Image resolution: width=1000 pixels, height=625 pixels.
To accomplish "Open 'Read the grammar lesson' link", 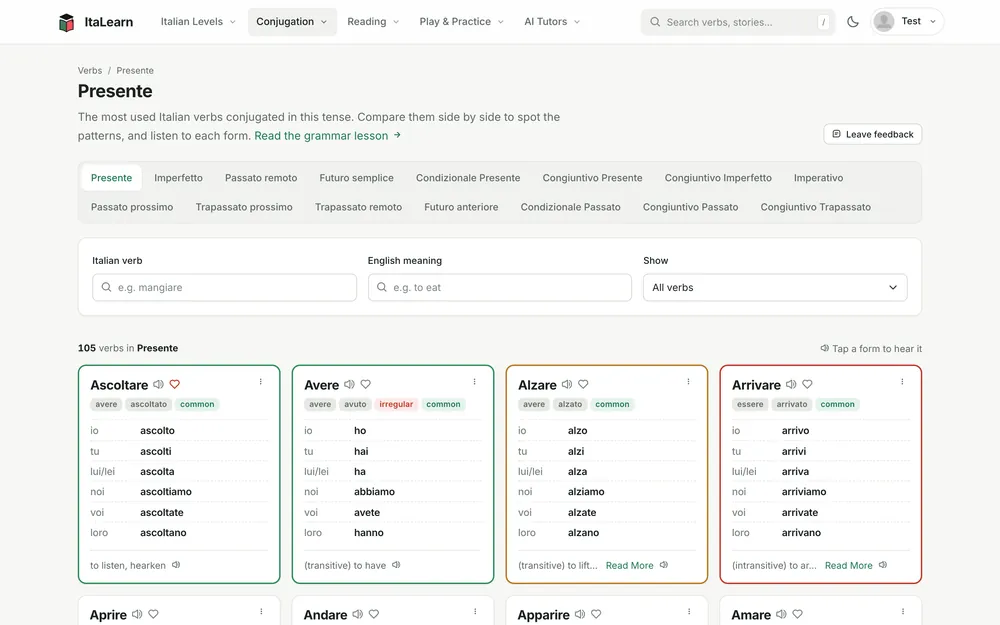I will [328, 136].
